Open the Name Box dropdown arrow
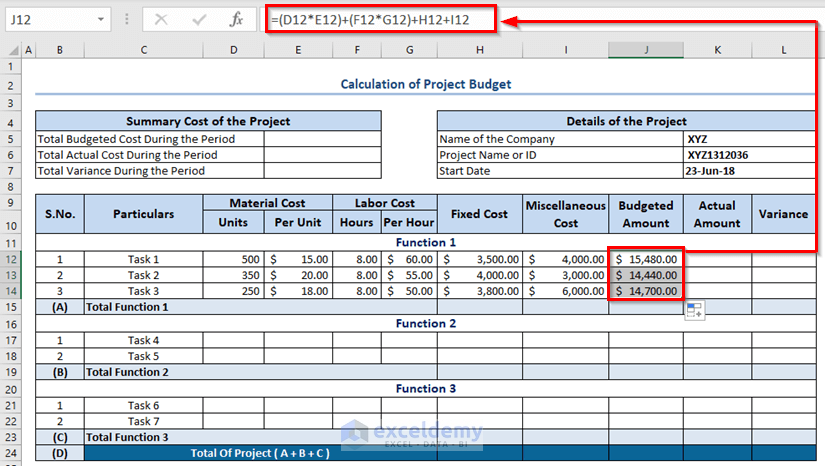Image resolution: width=825 pixels, height=466 pixels. (x=100, y=20)
